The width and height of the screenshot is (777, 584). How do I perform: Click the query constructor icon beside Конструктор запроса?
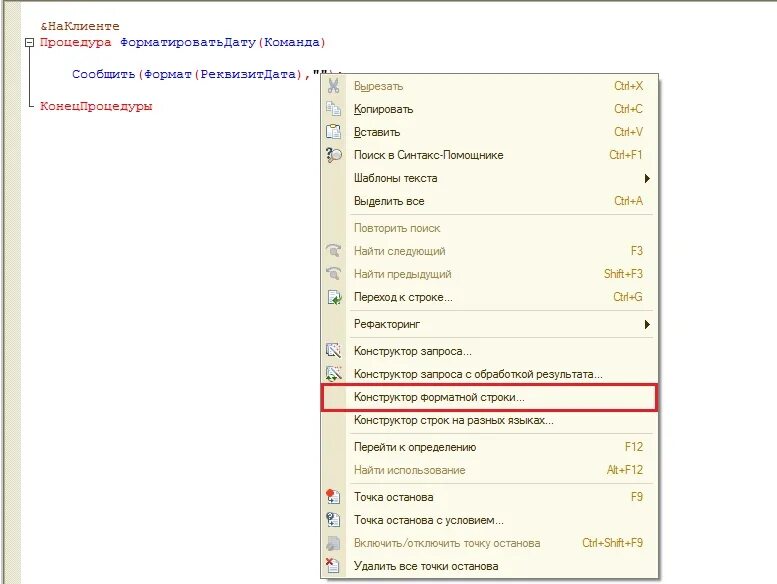333,351
